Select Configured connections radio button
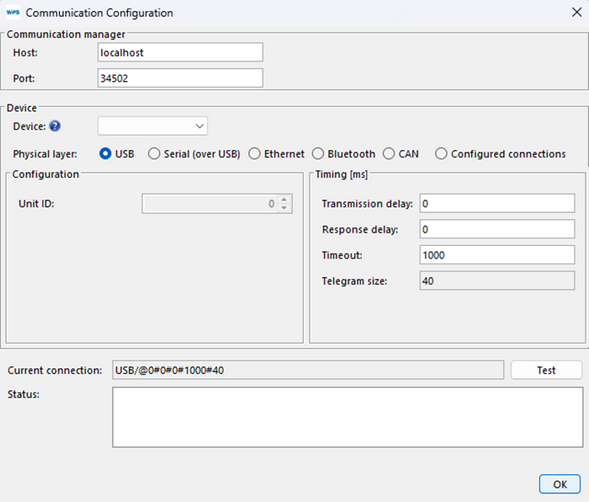Viewport: 589px width, 502px height. (441, 154)
